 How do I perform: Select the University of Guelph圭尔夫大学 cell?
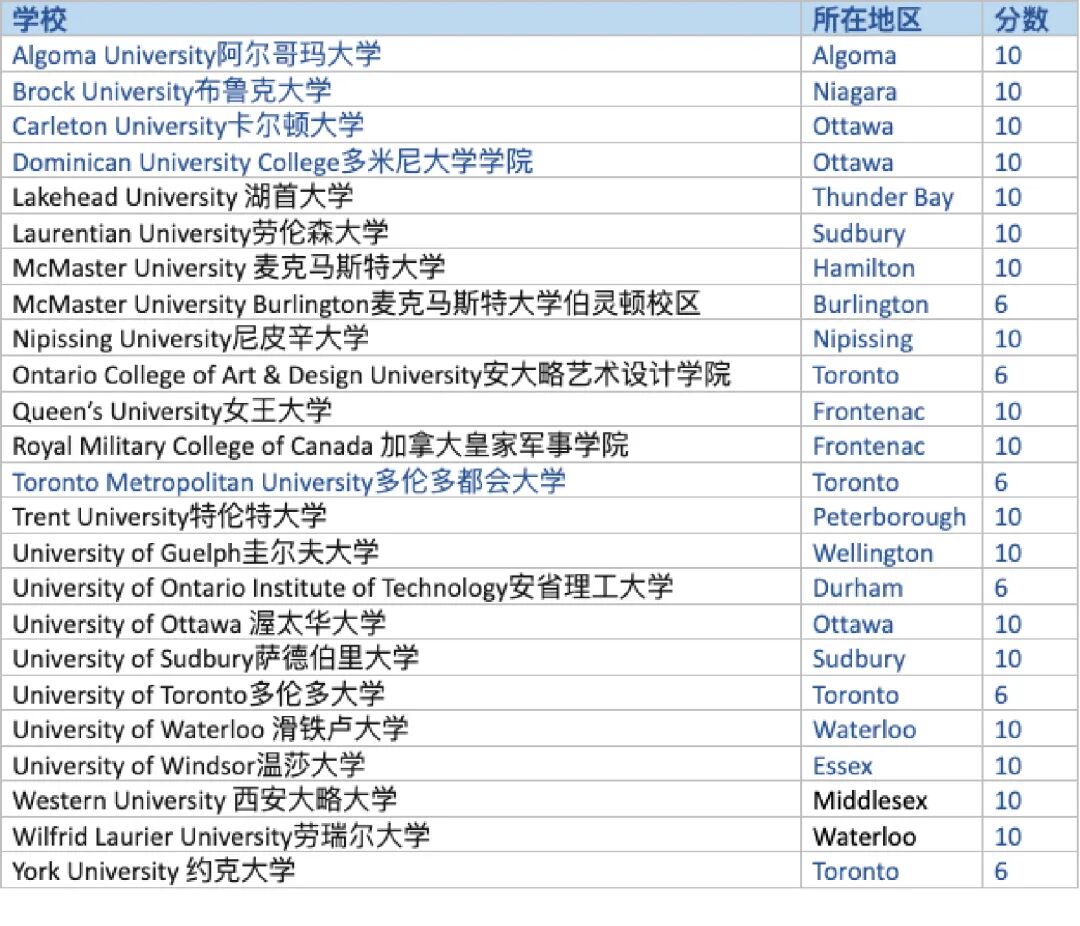[401, 552]
